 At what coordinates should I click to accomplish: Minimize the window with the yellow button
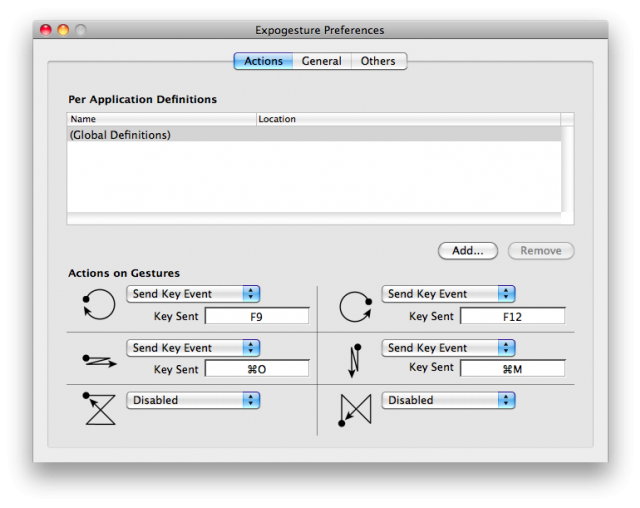pos(63,30)
